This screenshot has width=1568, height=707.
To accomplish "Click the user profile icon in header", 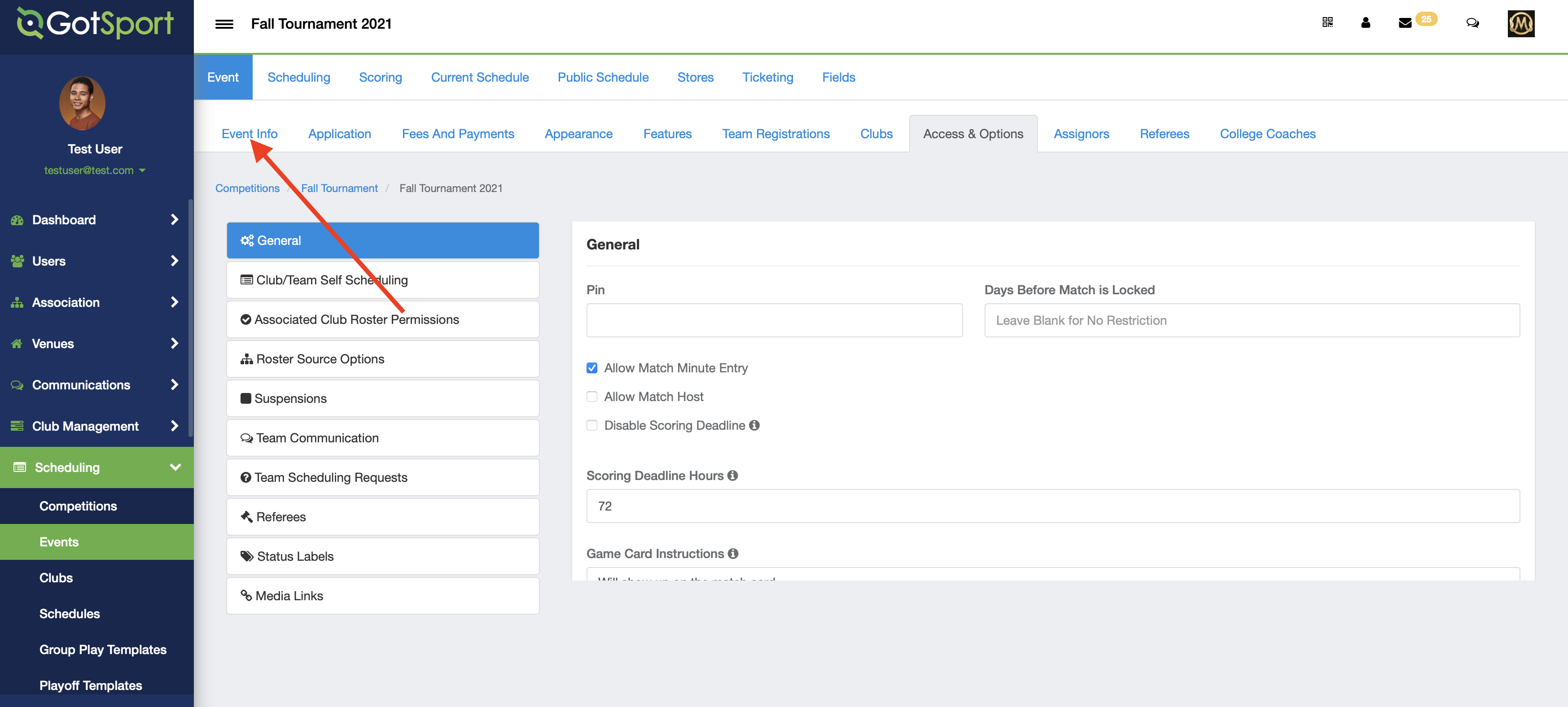I will [x=1365, y=22].
